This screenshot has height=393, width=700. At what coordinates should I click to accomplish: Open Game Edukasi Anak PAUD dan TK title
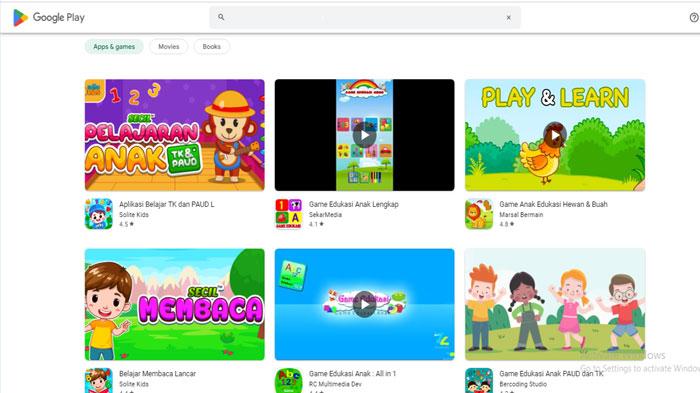pos(551,373)
